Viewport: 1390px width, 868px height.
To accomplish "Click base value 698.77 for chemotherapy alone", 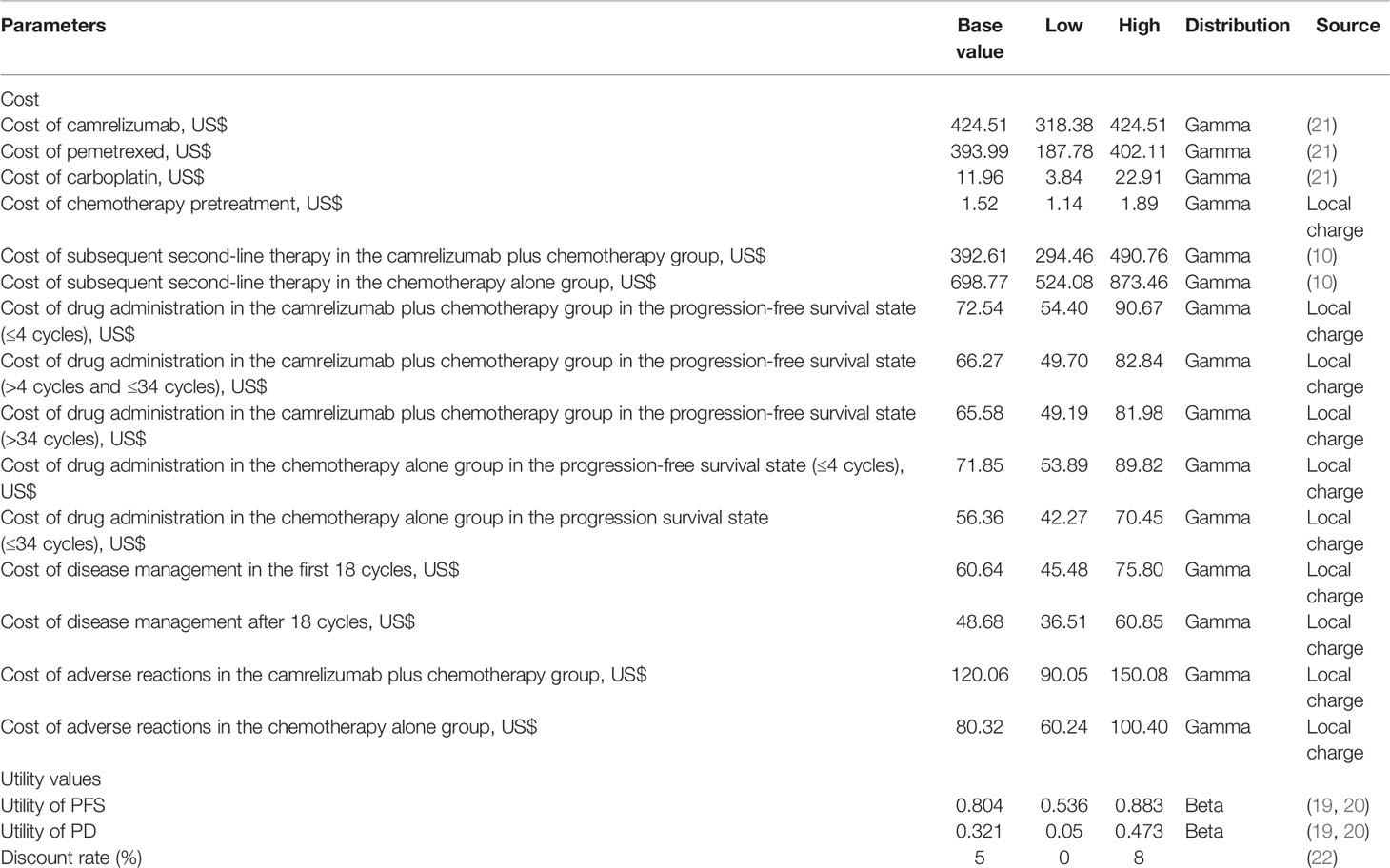I will click(979, 283).
